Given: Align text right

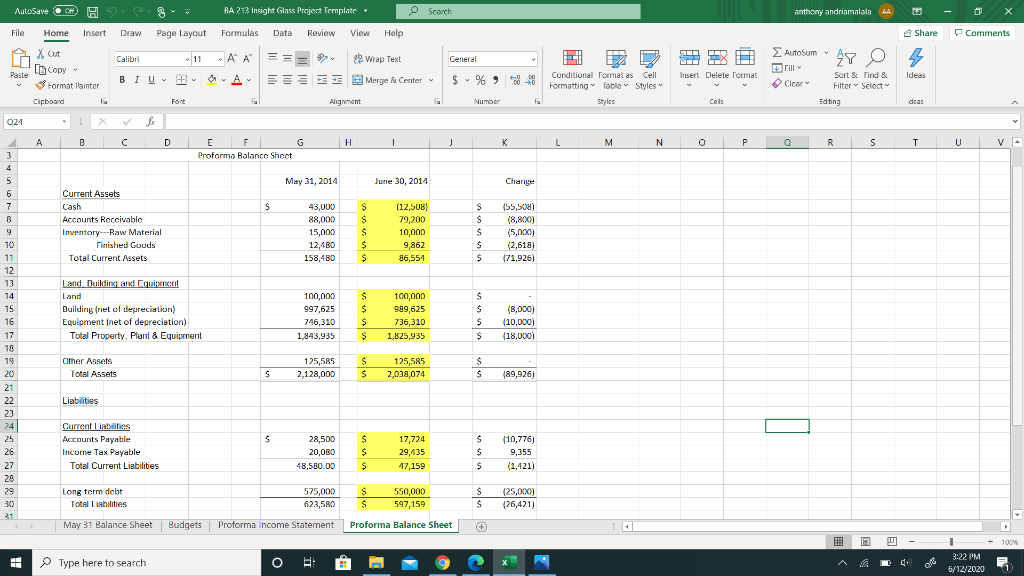Looking at the screenshot, I should point(302,80).
